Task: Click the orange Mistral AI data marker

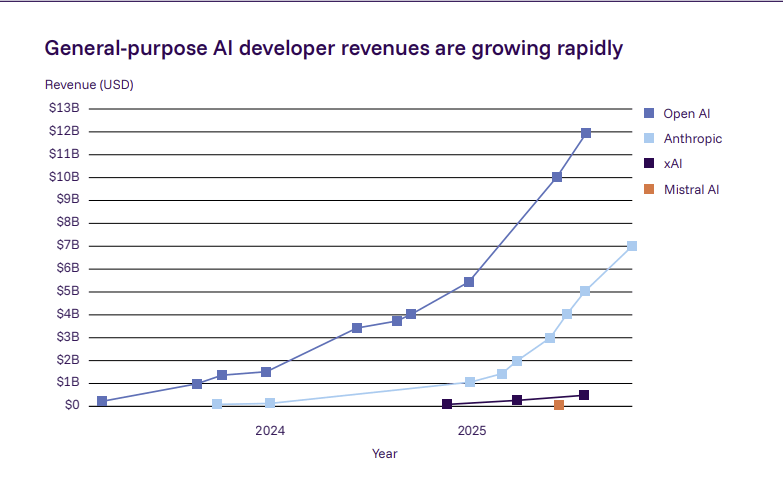Action: click(x=559, y=405)
